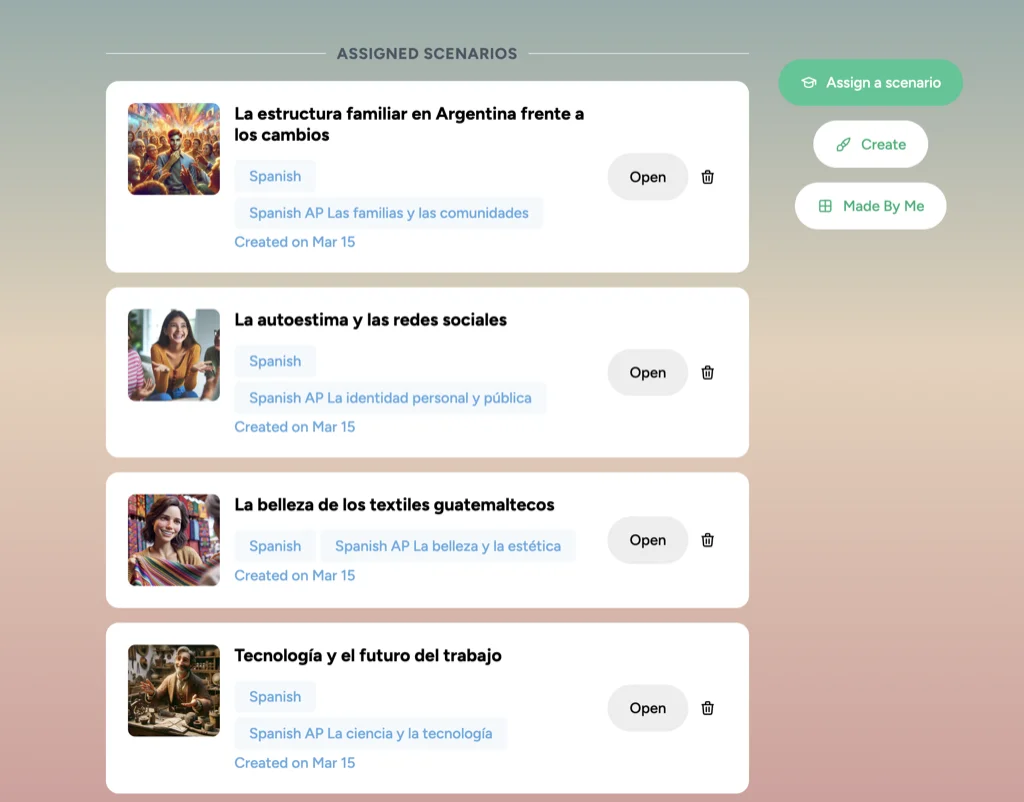
Task: Open "La autoestima y las redes sociales"
Action: pyautogui.click(x=647, y=372)
